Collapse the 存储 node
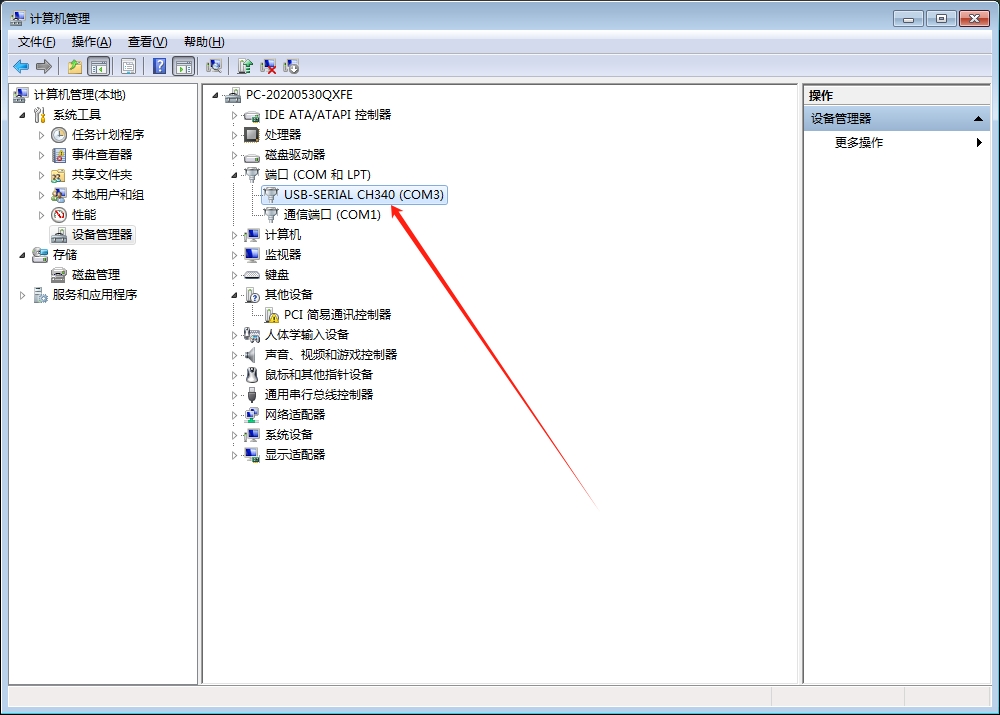Image resolution: width=1000 pixels, height=715 pixels. (x=22, y=255)
